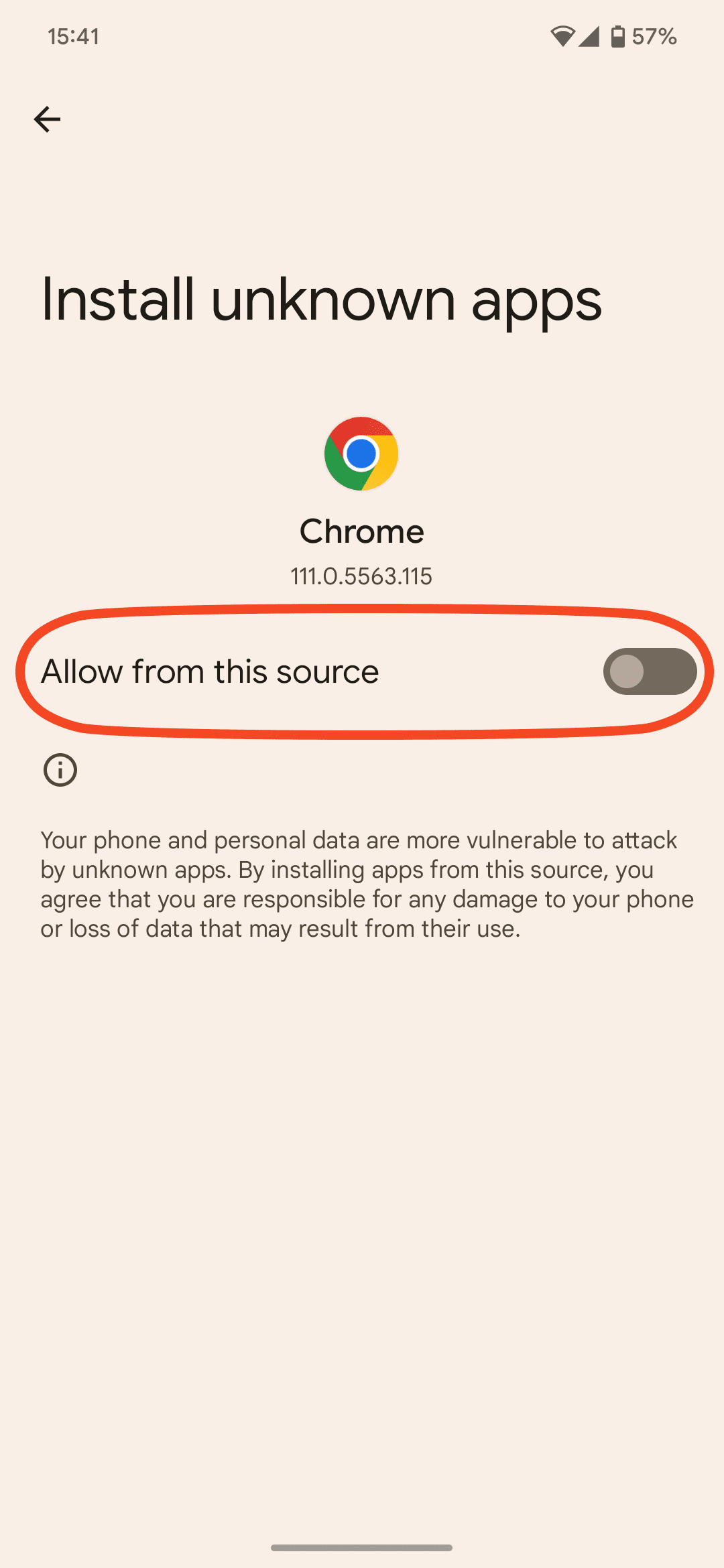Image resolution: width=724 pixels, height=1568 pixels.
Task: Tap the cellular signal icon
Action: coord(589,36)
